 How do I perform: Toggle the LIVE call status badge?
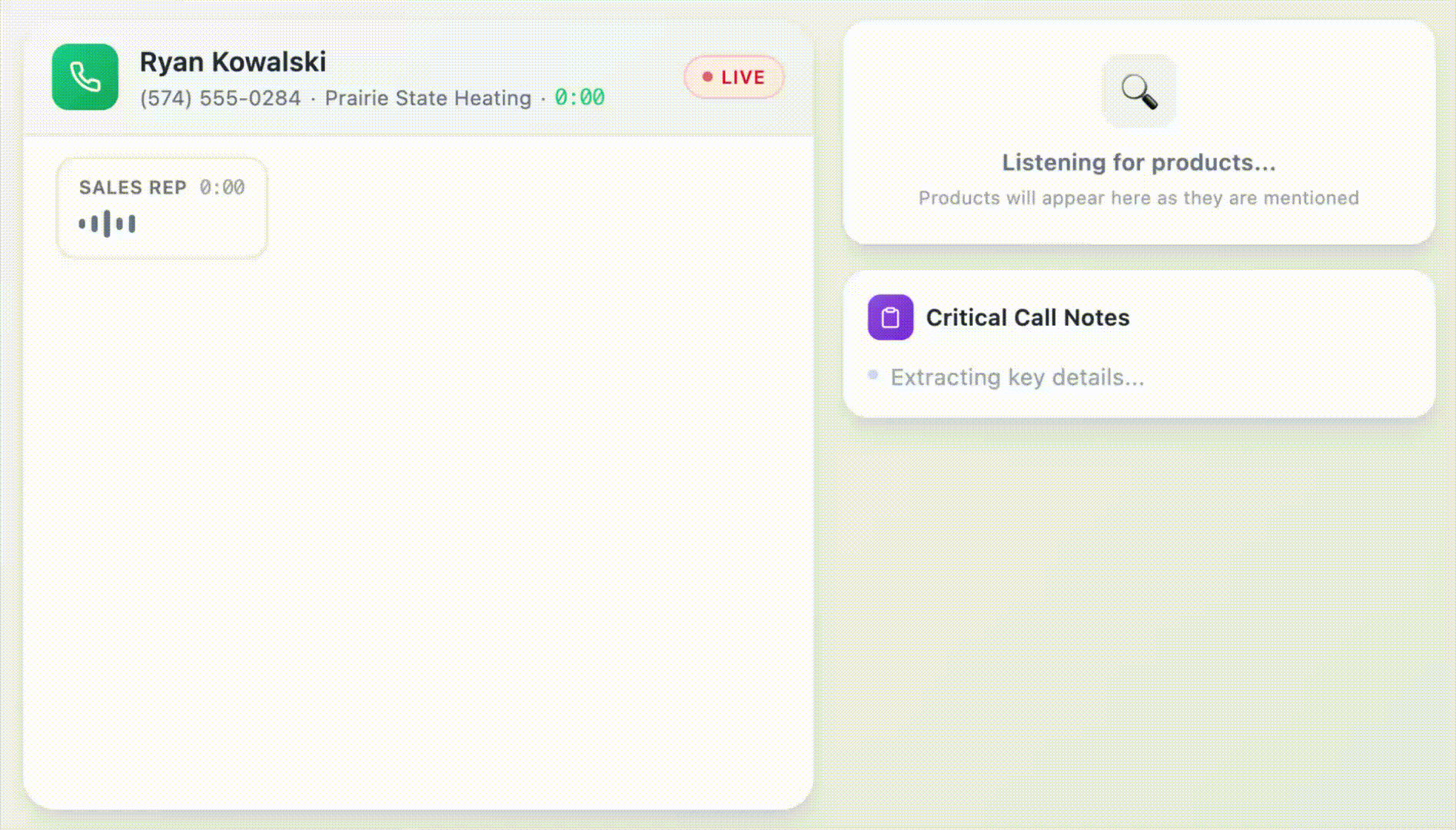[x=734, y=77]
